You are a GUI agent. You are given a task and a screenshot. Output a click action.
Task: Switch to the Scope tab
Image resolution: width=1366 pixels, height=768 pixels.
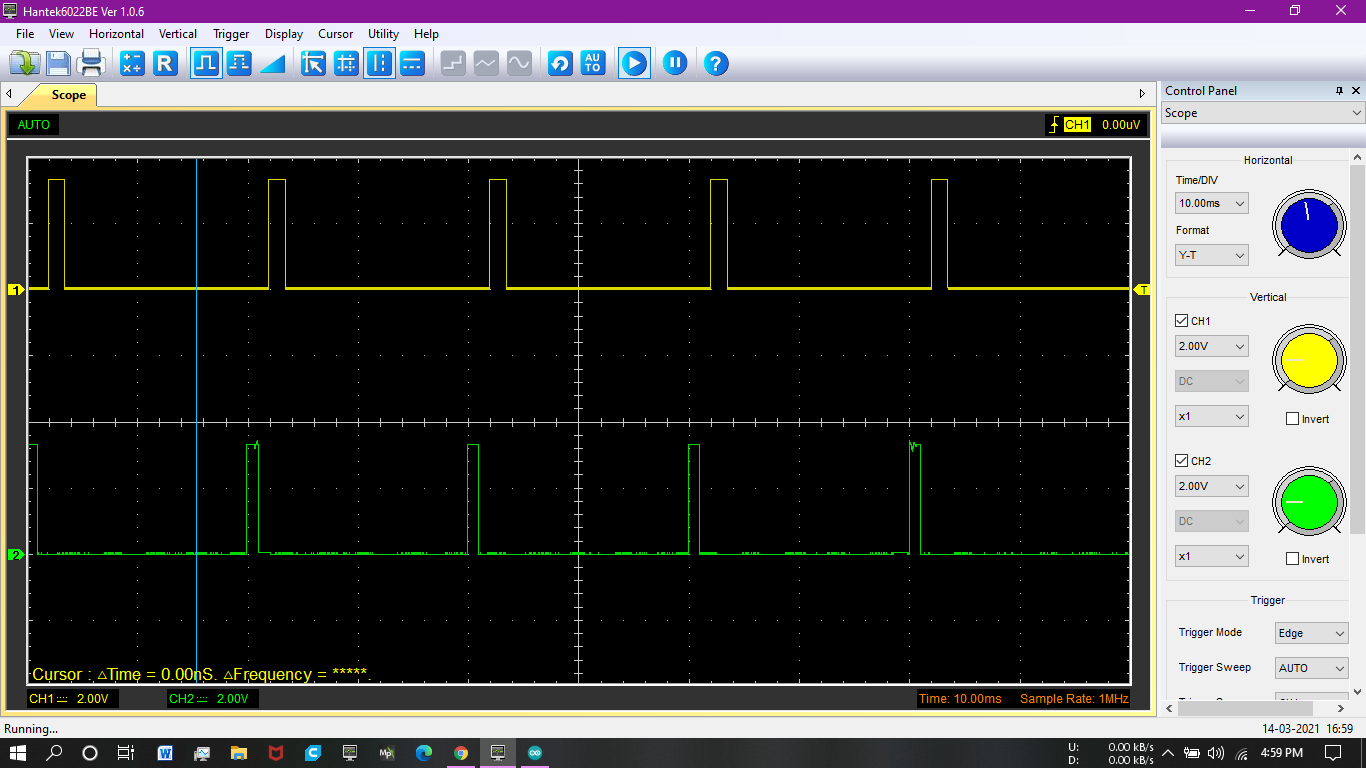tap(68, 95)
